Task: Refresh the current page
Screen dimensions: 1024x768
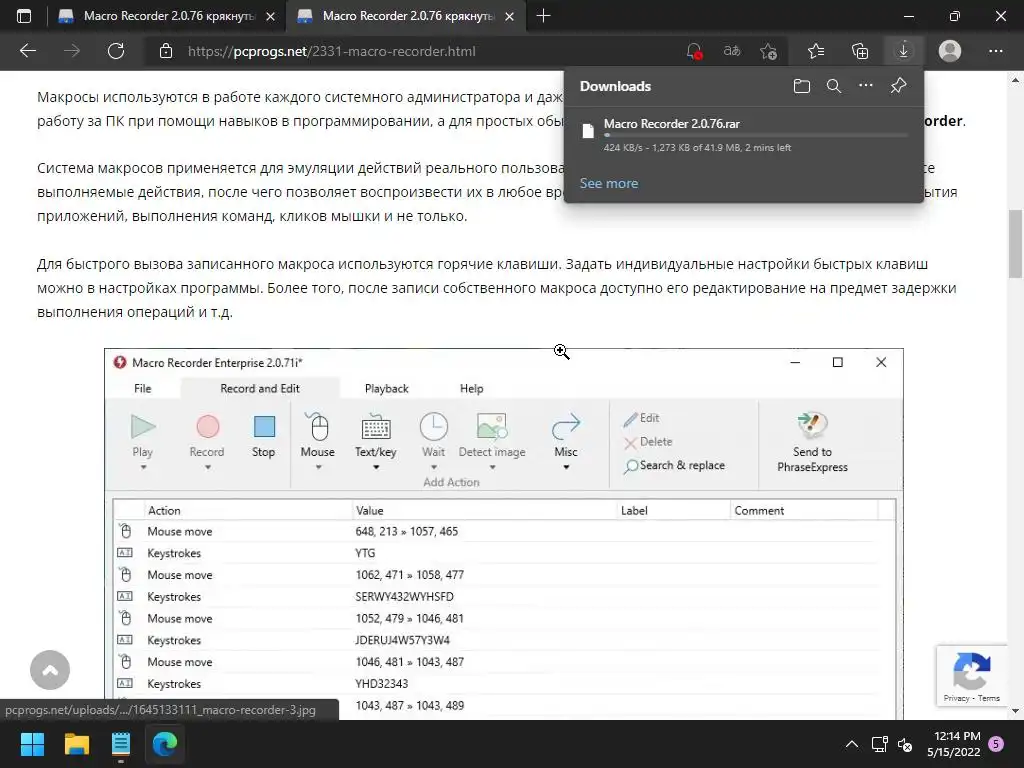Action: [x=116, y=51]
